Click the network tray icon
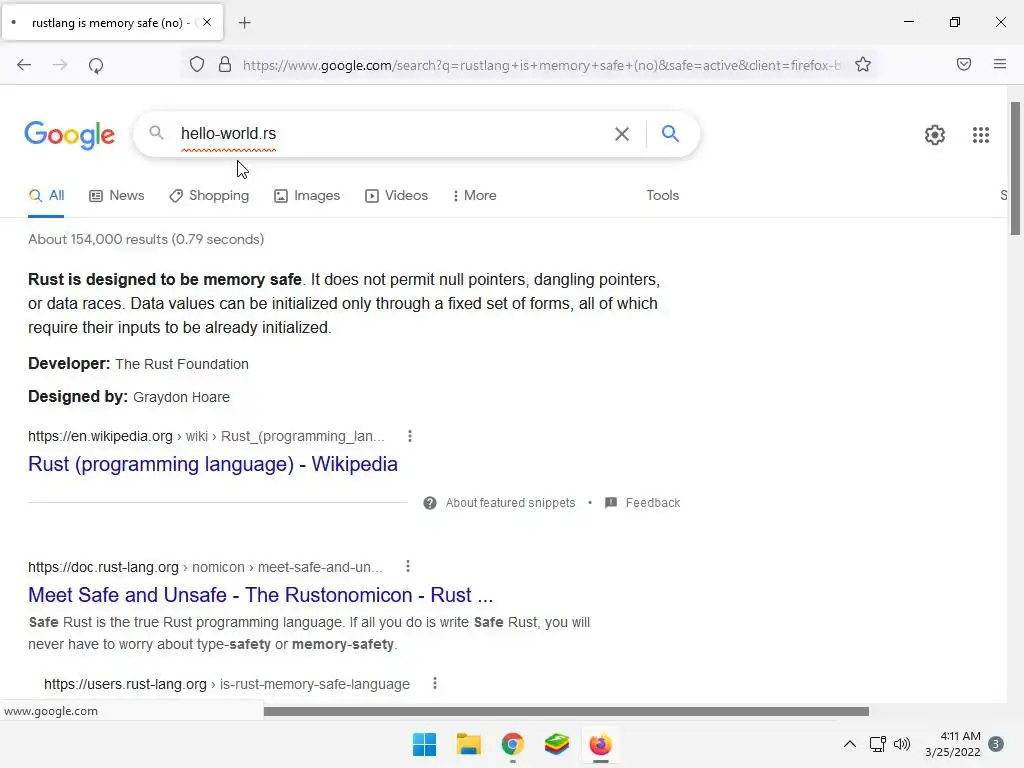The image size is (1024, 768). pos(877,744)
